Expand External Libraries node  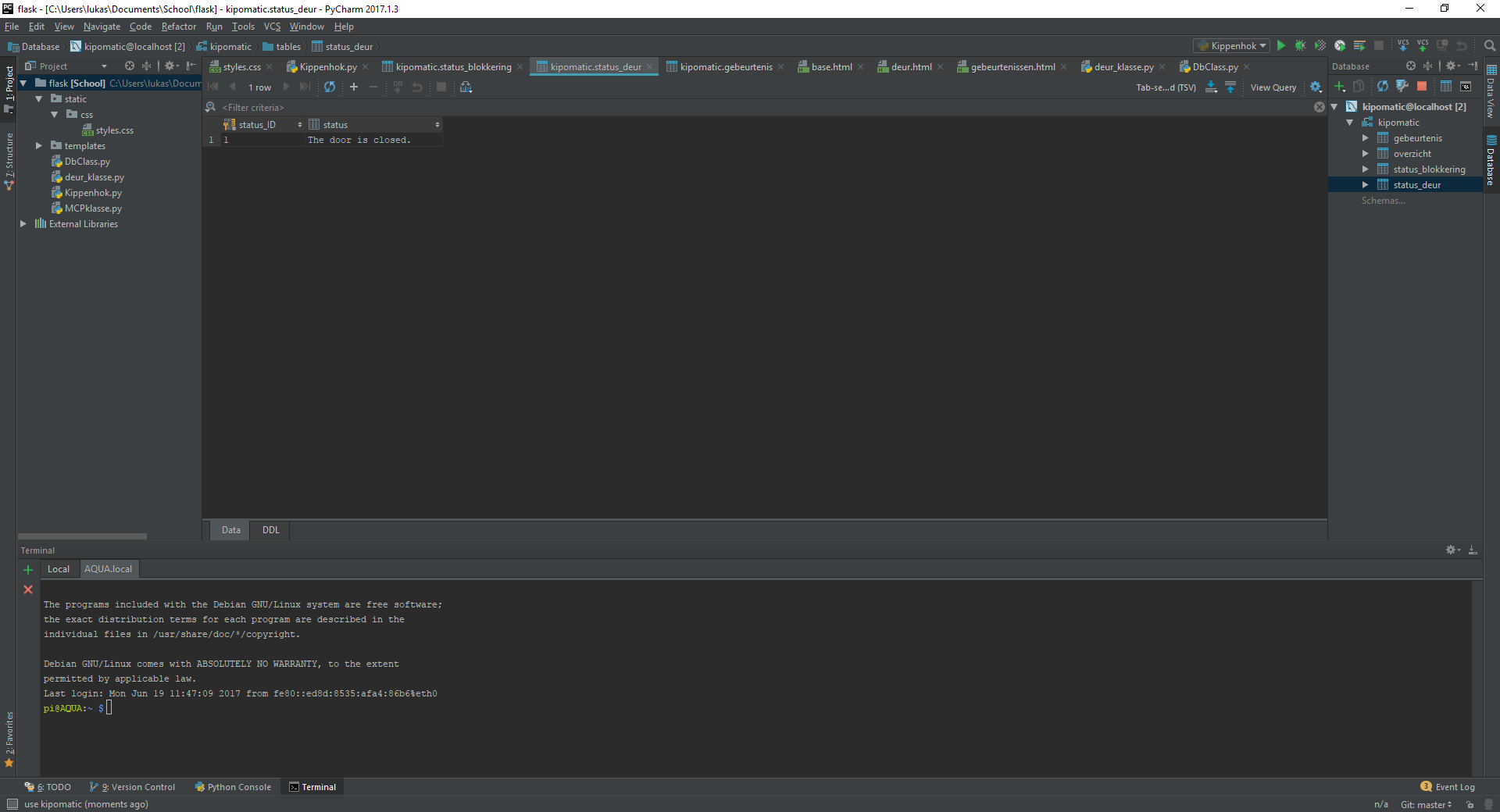(x=23, y=224)
